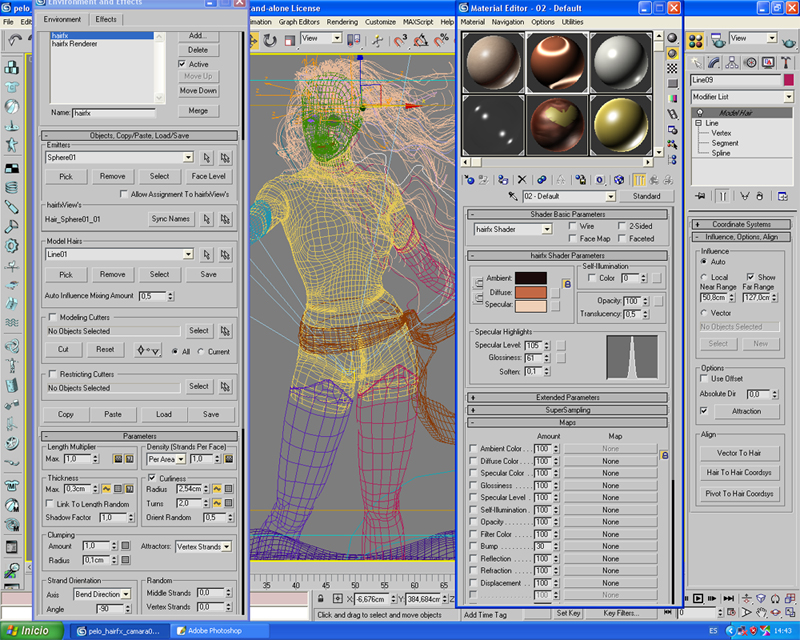The height and width of the screenshot is (640, 800).
Task: Click Reset Map/Mtl X icon
Action: coord(521,180)
